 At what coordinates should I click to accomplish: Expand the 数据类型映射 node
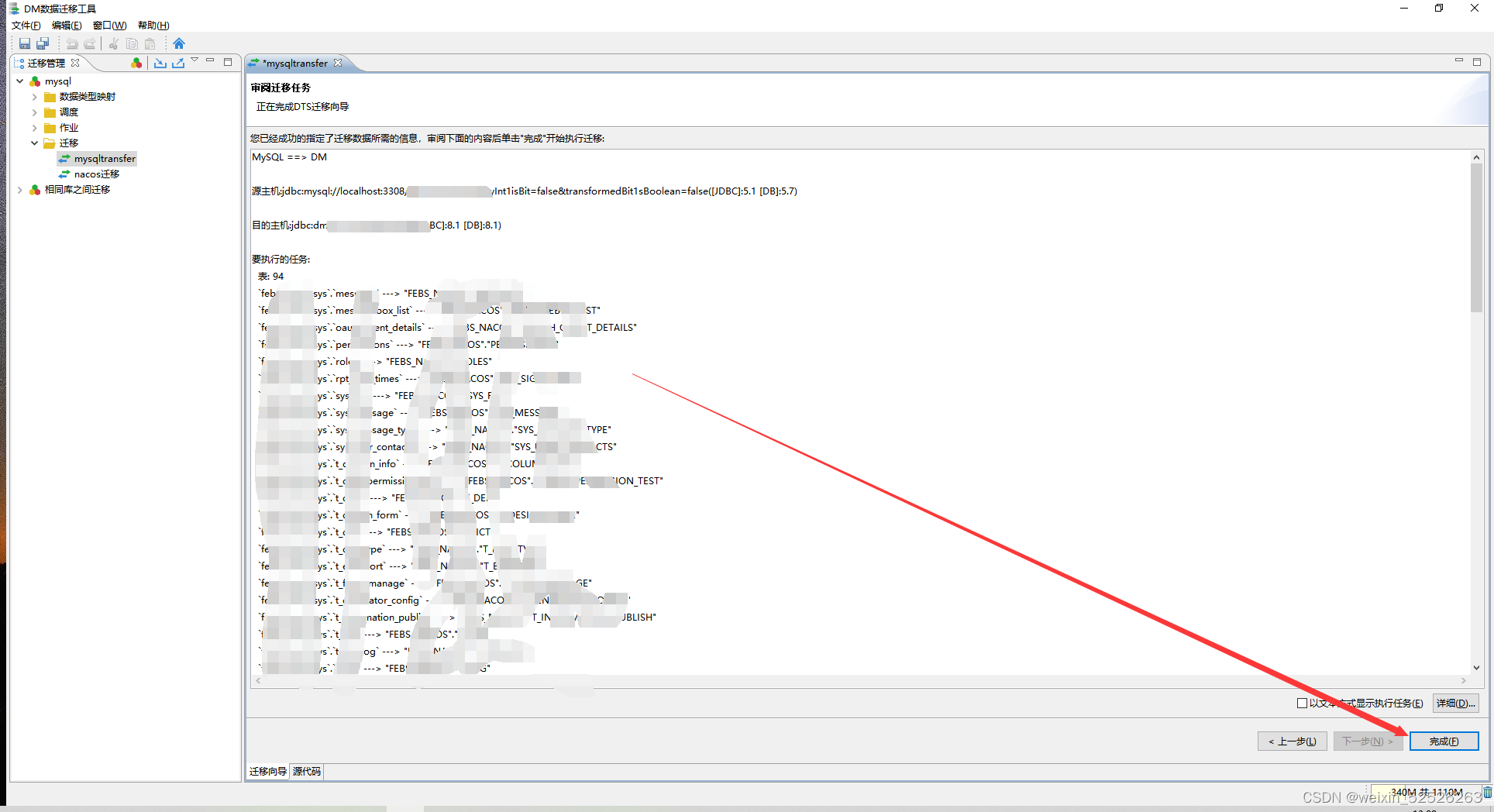(x=34, y=97)
